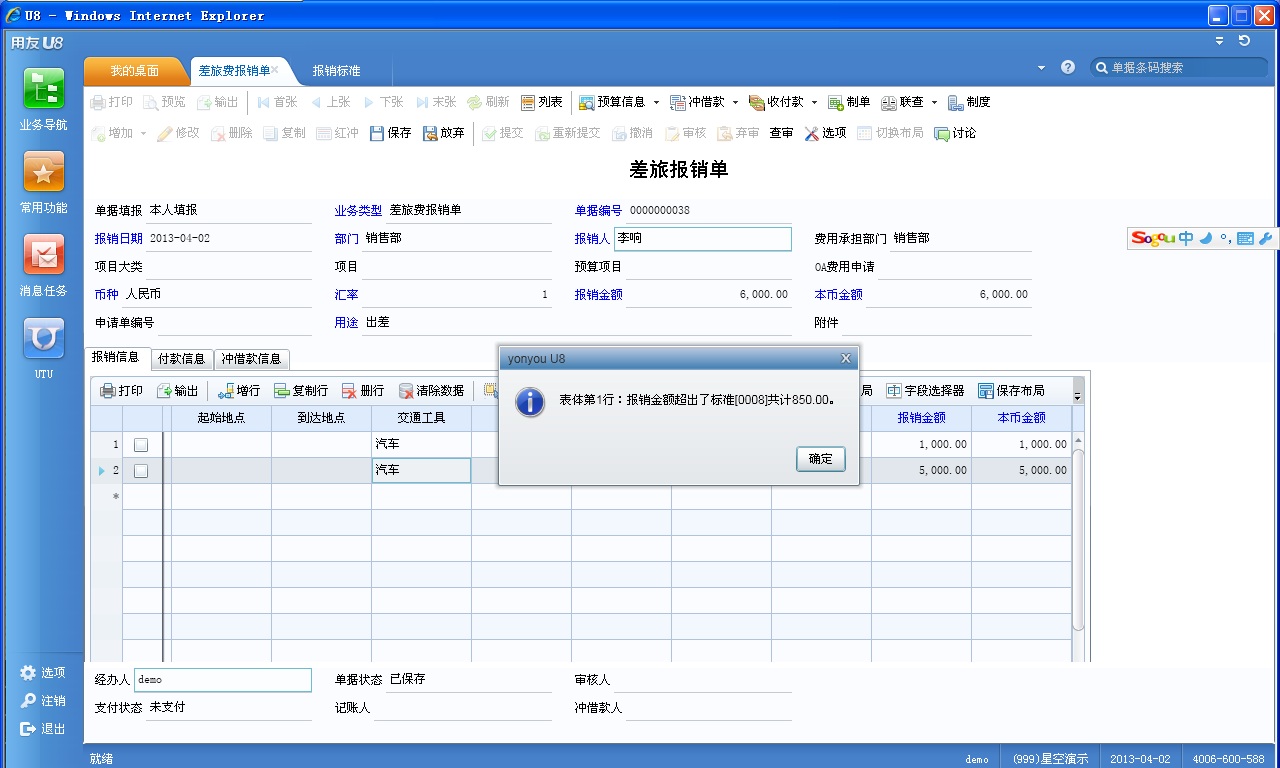Expand the 冲借款 dropdown arrow

[735, 102]
